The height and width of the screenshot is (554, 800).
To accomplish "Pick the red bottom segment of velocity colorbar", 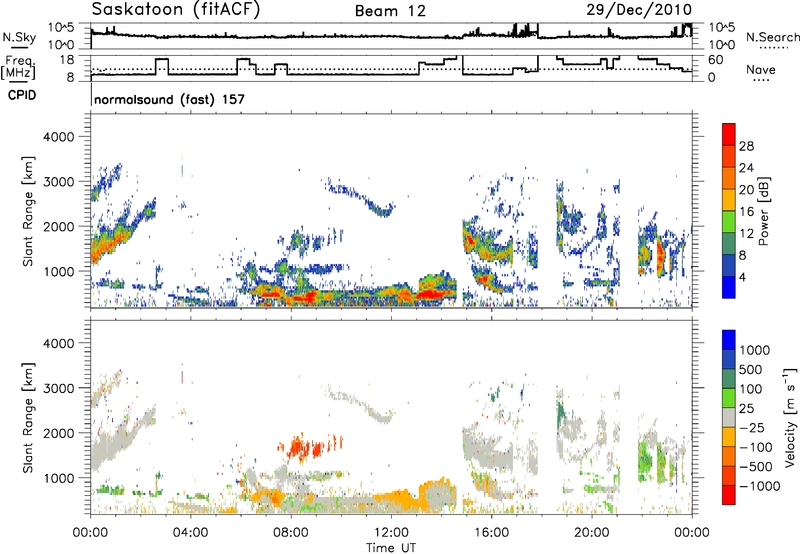I will click(729, 495).
